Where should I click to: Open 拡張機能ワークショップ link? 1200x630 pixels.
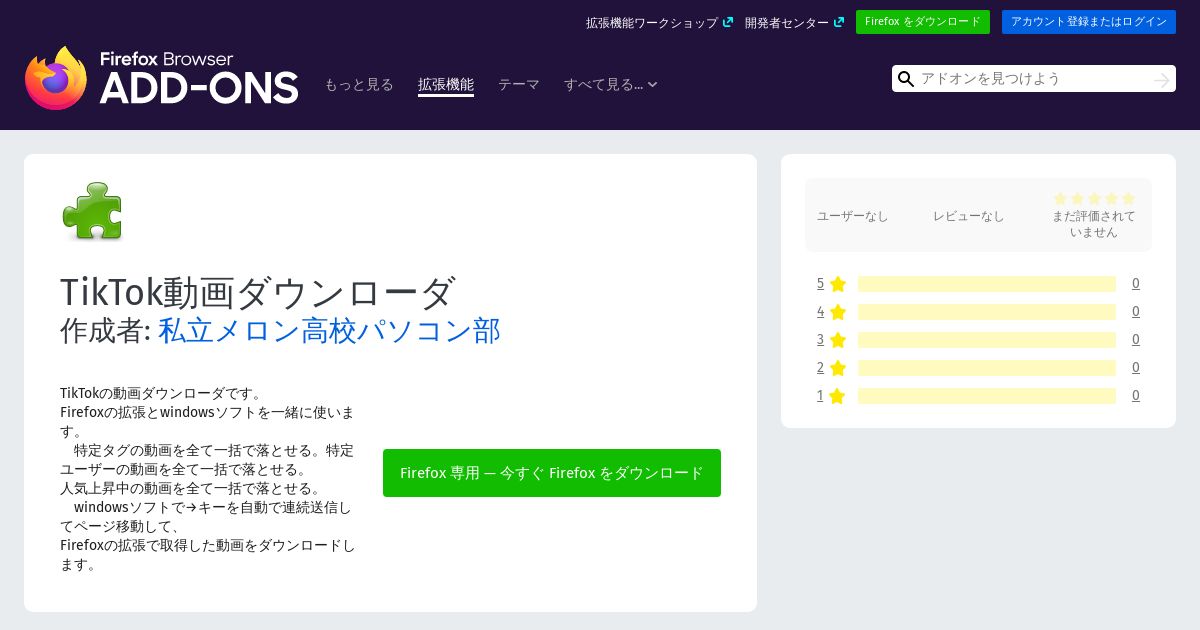point(652,22)
